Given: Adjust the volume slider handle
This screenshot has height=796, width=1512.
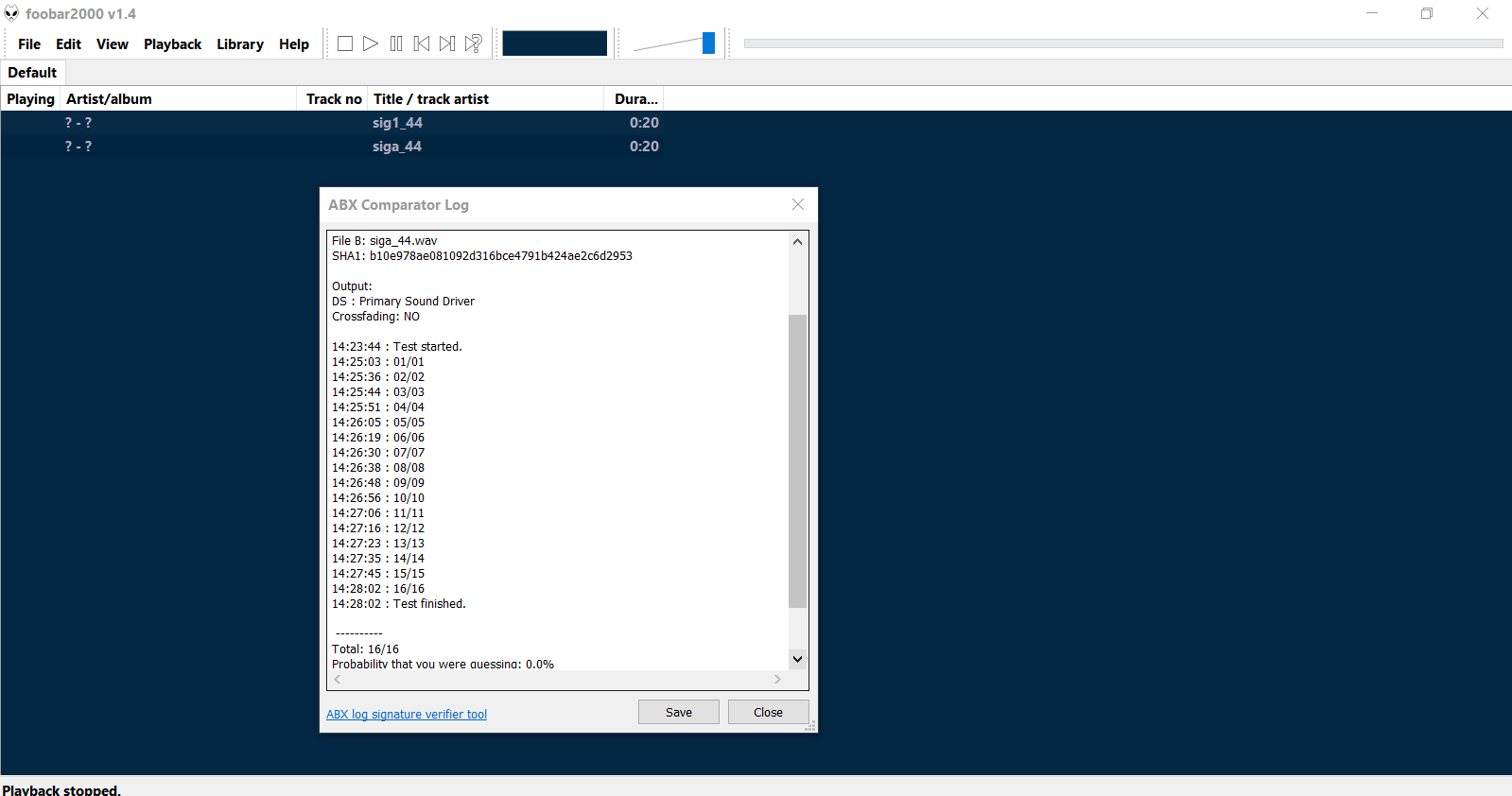Looking at the screenshot, I should 708,43.
